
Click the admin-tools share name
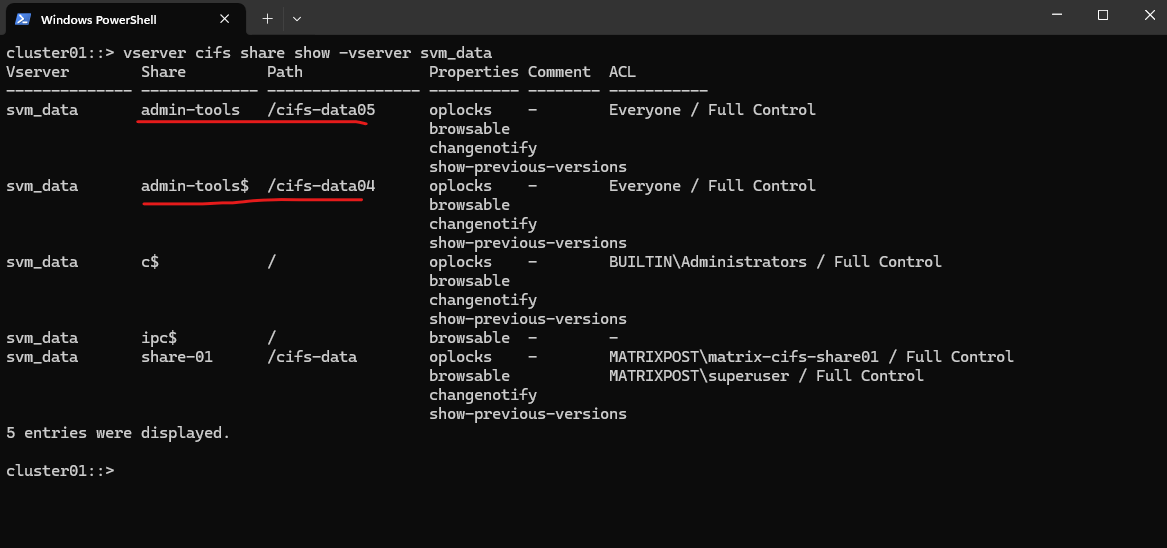[191, 110]
